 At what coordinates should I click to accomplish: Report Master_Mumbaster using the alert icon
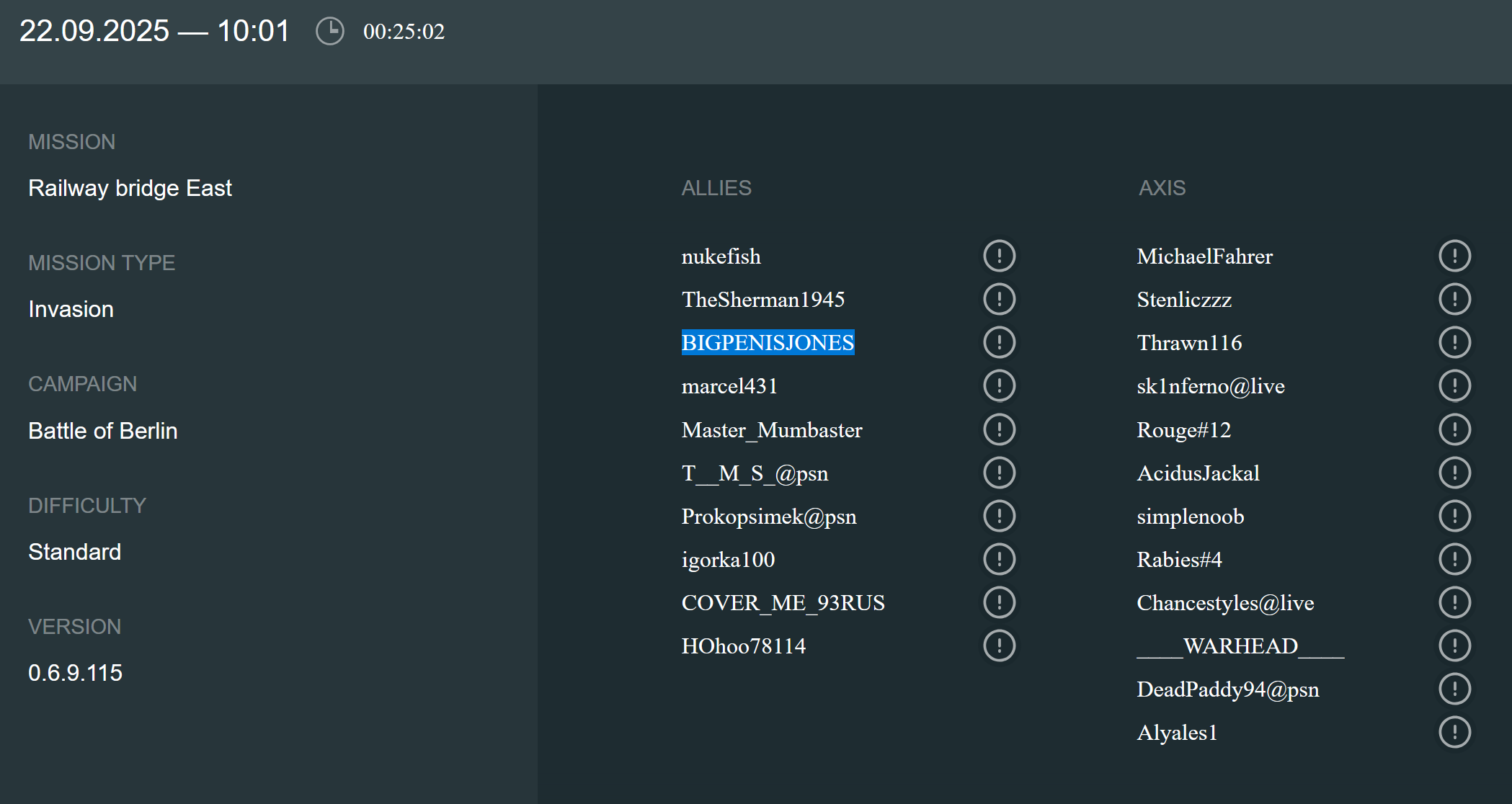999,429
